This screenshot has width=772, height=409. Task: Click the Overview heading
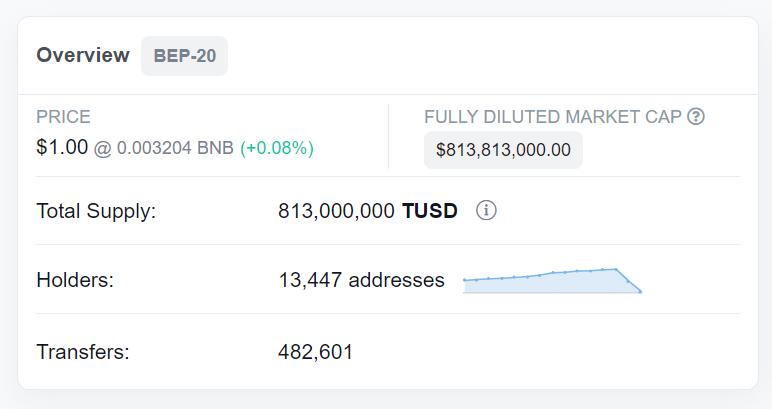point(83,55)
